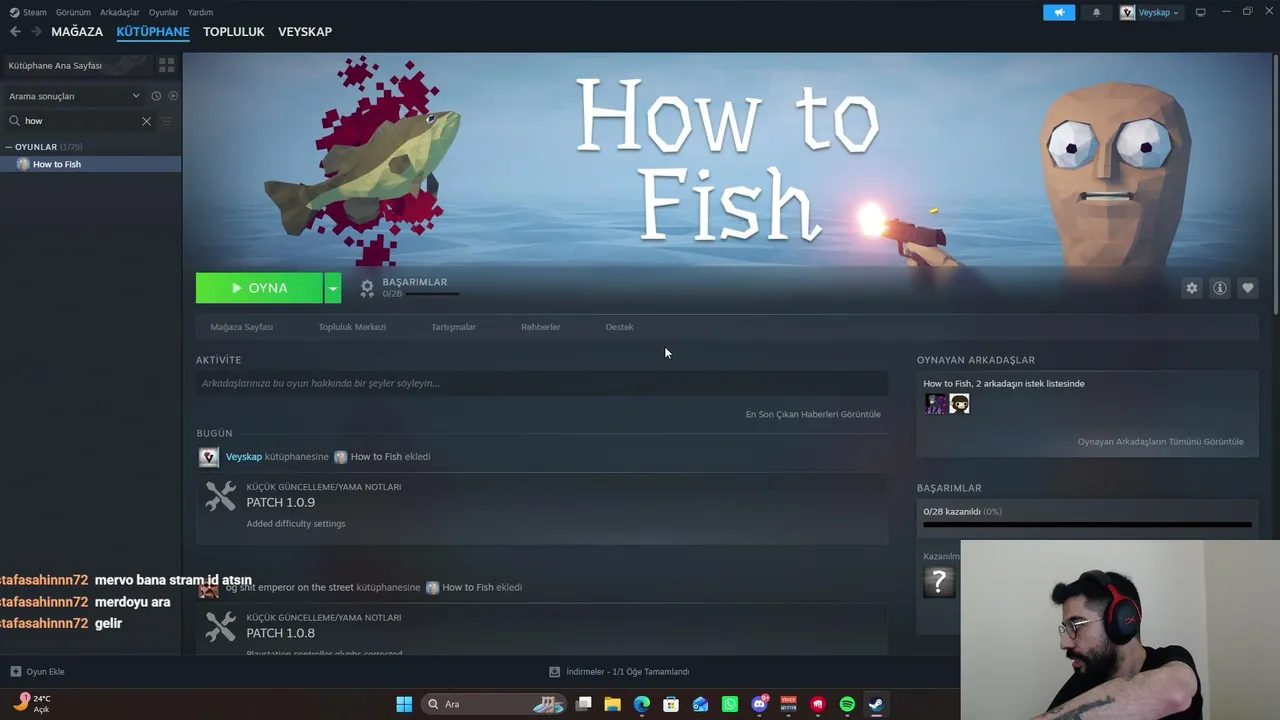Screen dimensions: 1280x720
Task: Click Oyun Ekle to add a game
Action: pyautogui.click(x=38, y=672)
